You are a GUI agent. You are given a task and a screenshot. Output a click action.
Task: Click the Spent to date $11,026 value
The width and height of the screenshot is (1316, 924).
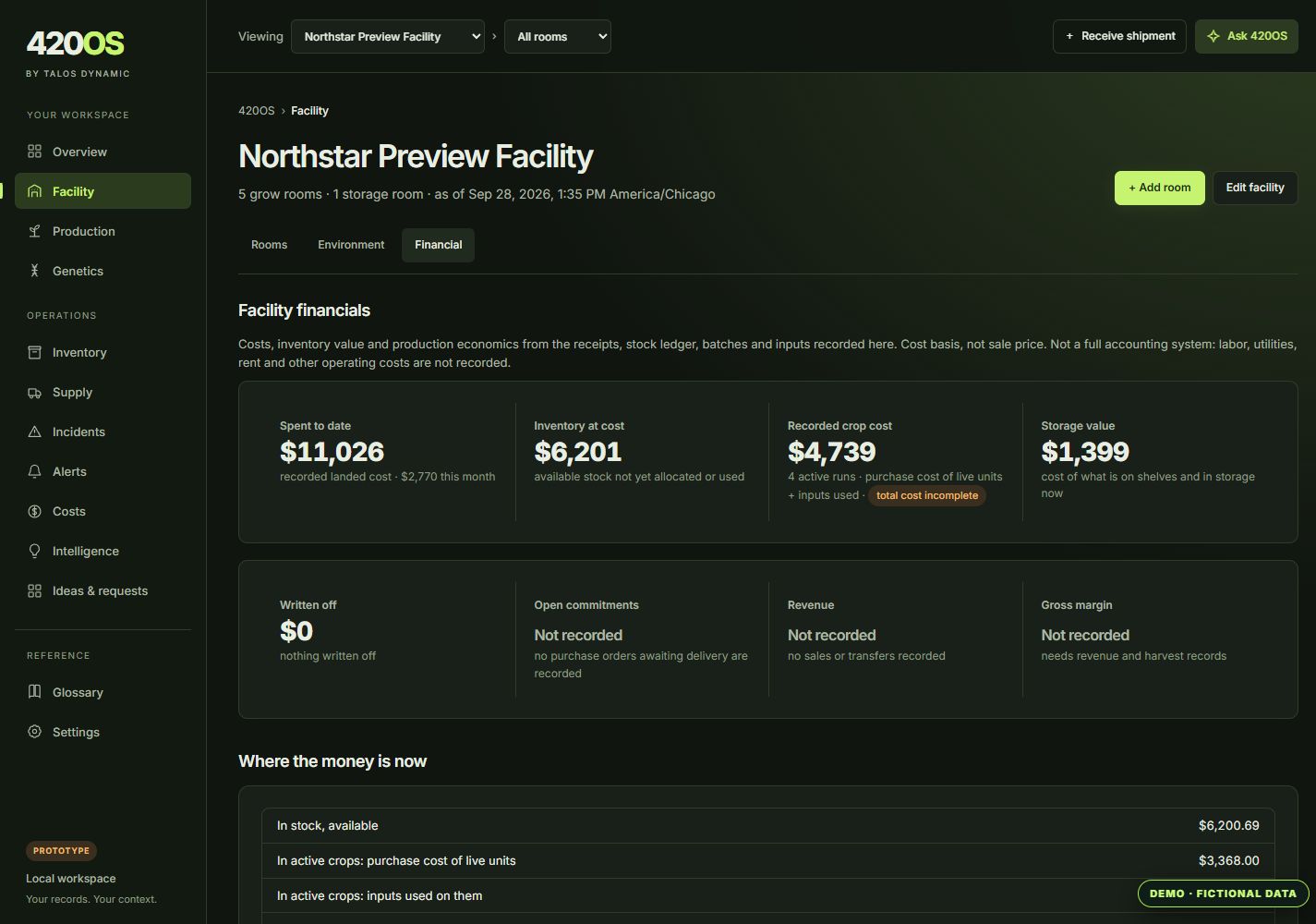pyautogui.click(x=332, y=452)
